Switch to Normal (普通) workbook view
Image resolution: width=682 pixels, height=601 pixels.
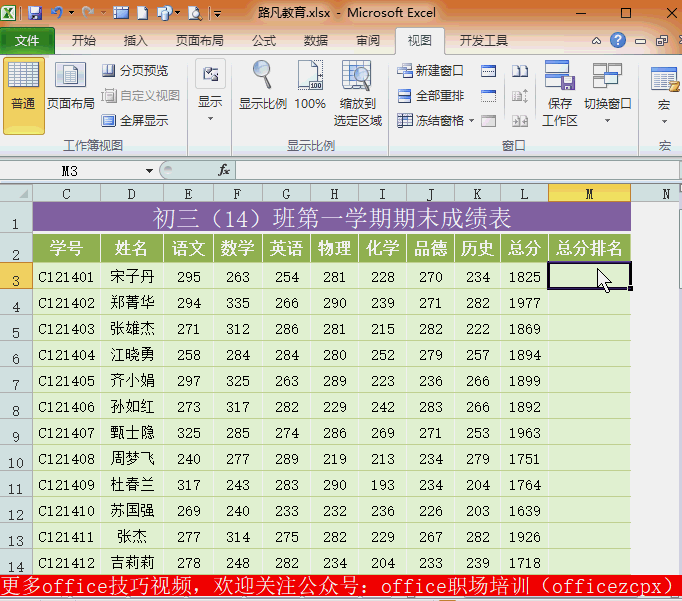tap(23, 87)
